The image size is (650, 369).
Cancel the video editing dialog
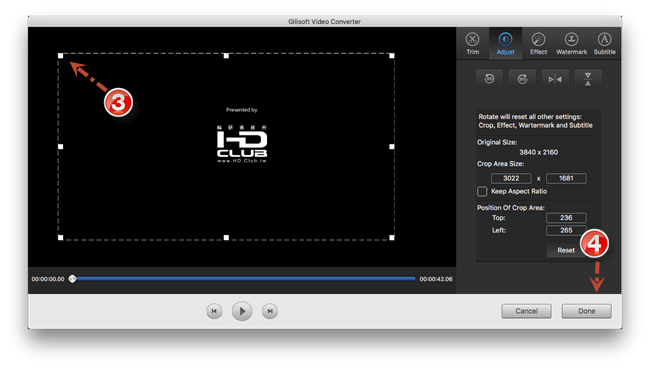point(526,311)
